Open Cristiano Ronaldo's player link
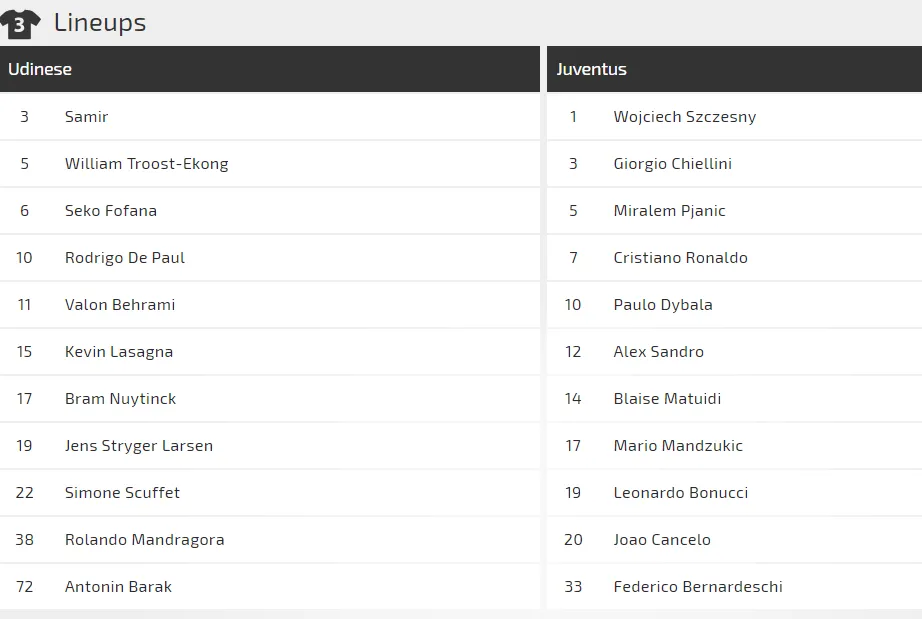 pos(680,257)
